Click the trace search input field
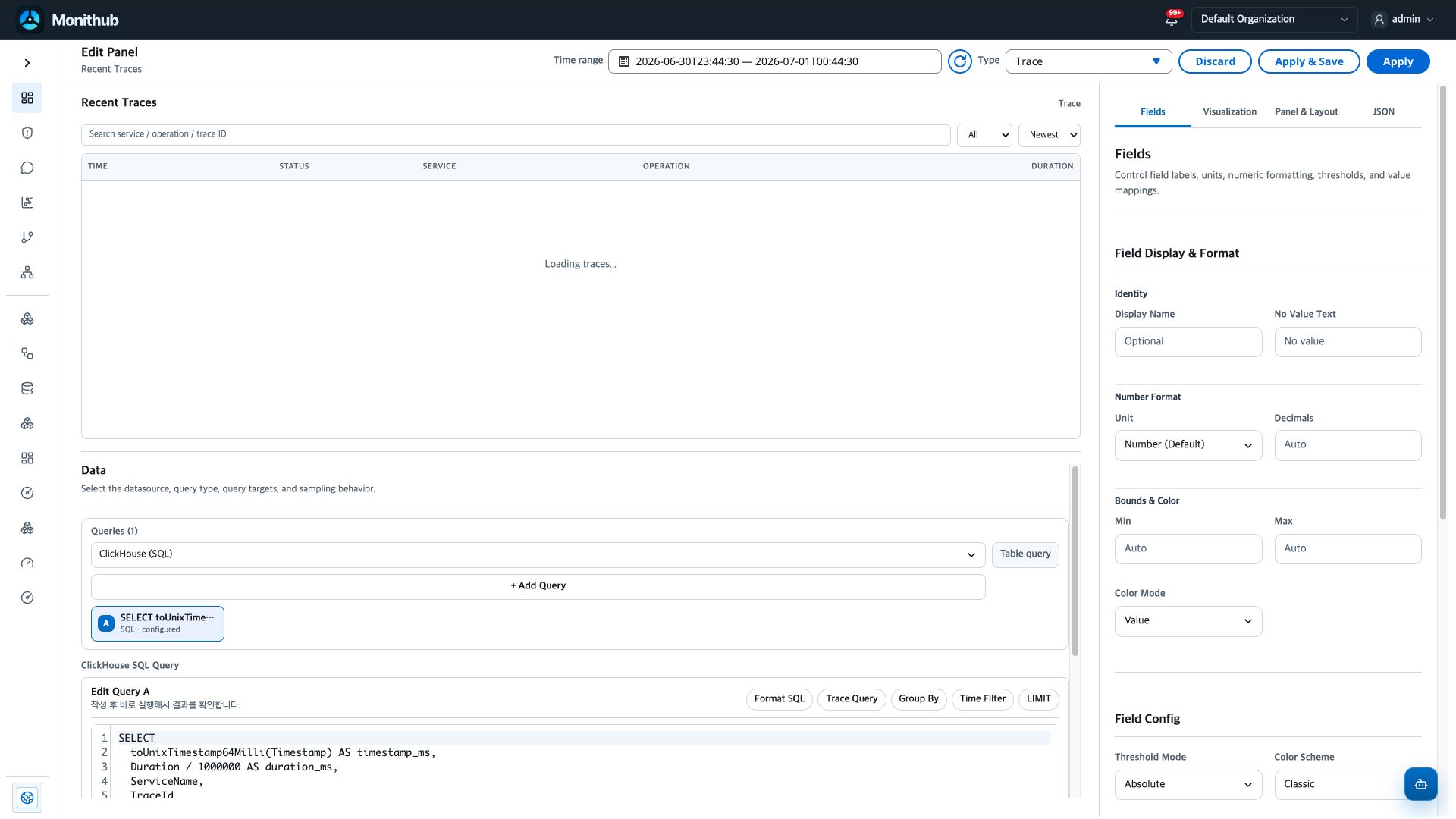1456x819 pixels. coord(516,134)
